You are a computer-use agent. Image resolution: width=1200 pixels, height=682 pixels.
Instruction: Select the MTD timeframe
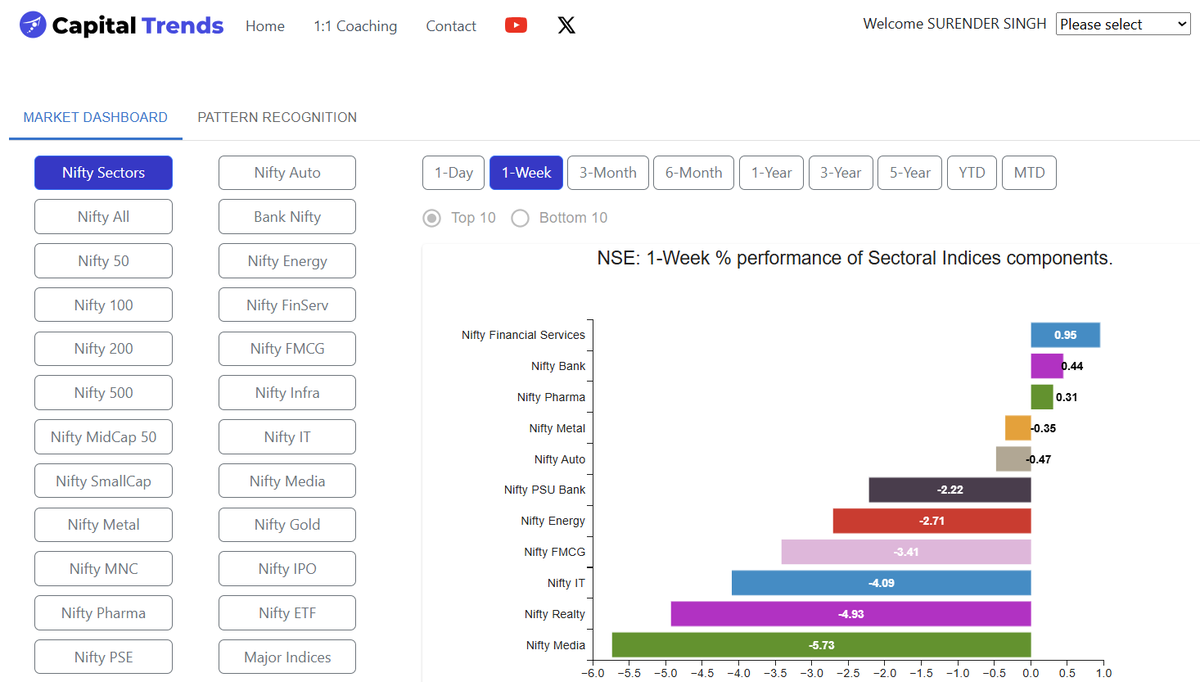pyautogui.click(x=1029, y=173)
